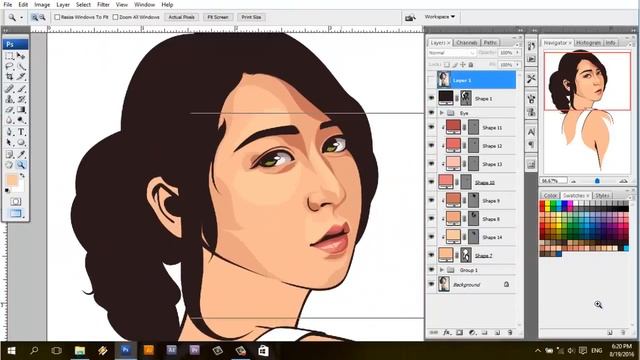Open Photoshop from the Windows taskbar
Viewport: 640px width, 360px height.
click(125, 350)
